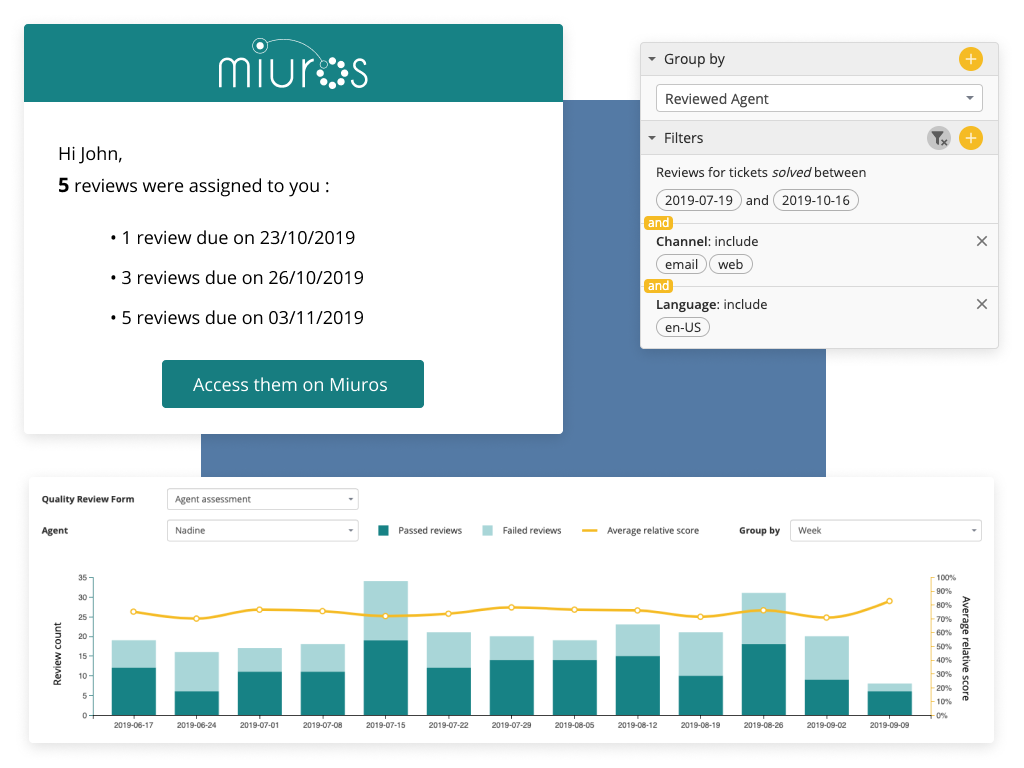Image resolution: width=1024 pixels, height=768 pixels.
Task: Click Access them on Miuros button
Action: (292, 384)
